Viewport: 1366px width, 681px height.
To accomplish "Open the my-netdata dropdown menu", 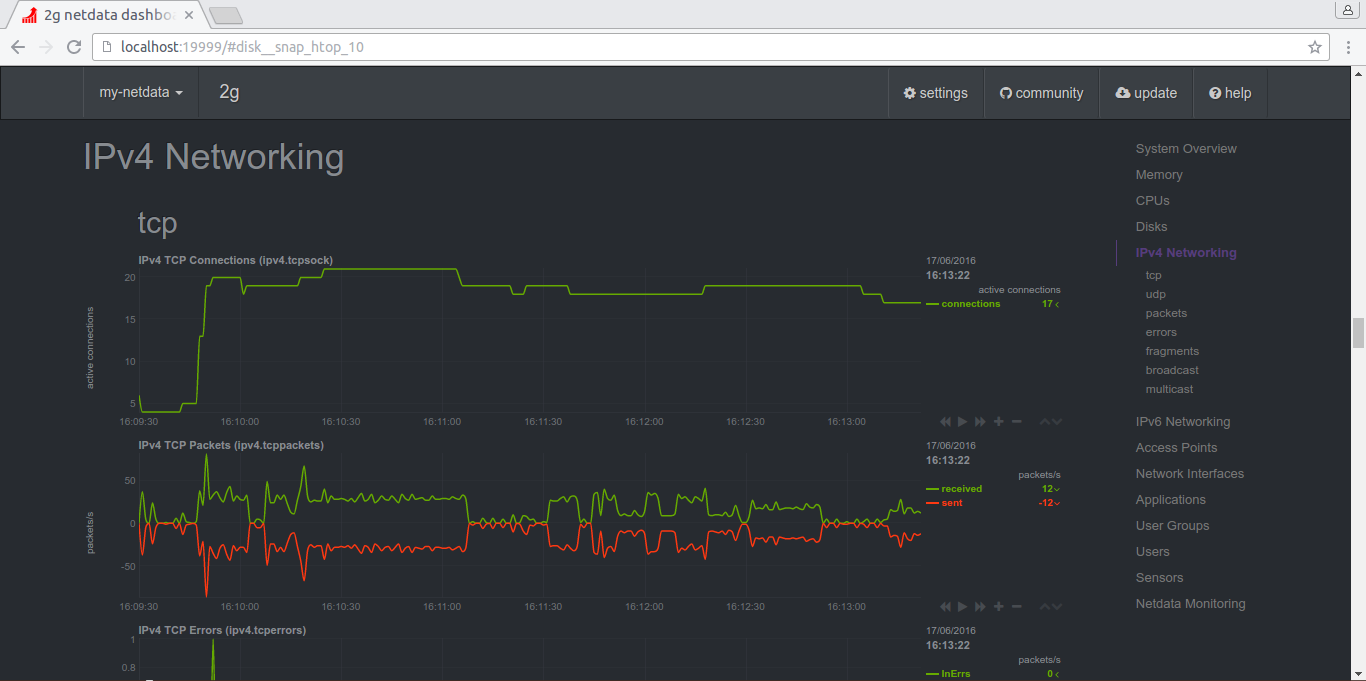I will [141, 93].
